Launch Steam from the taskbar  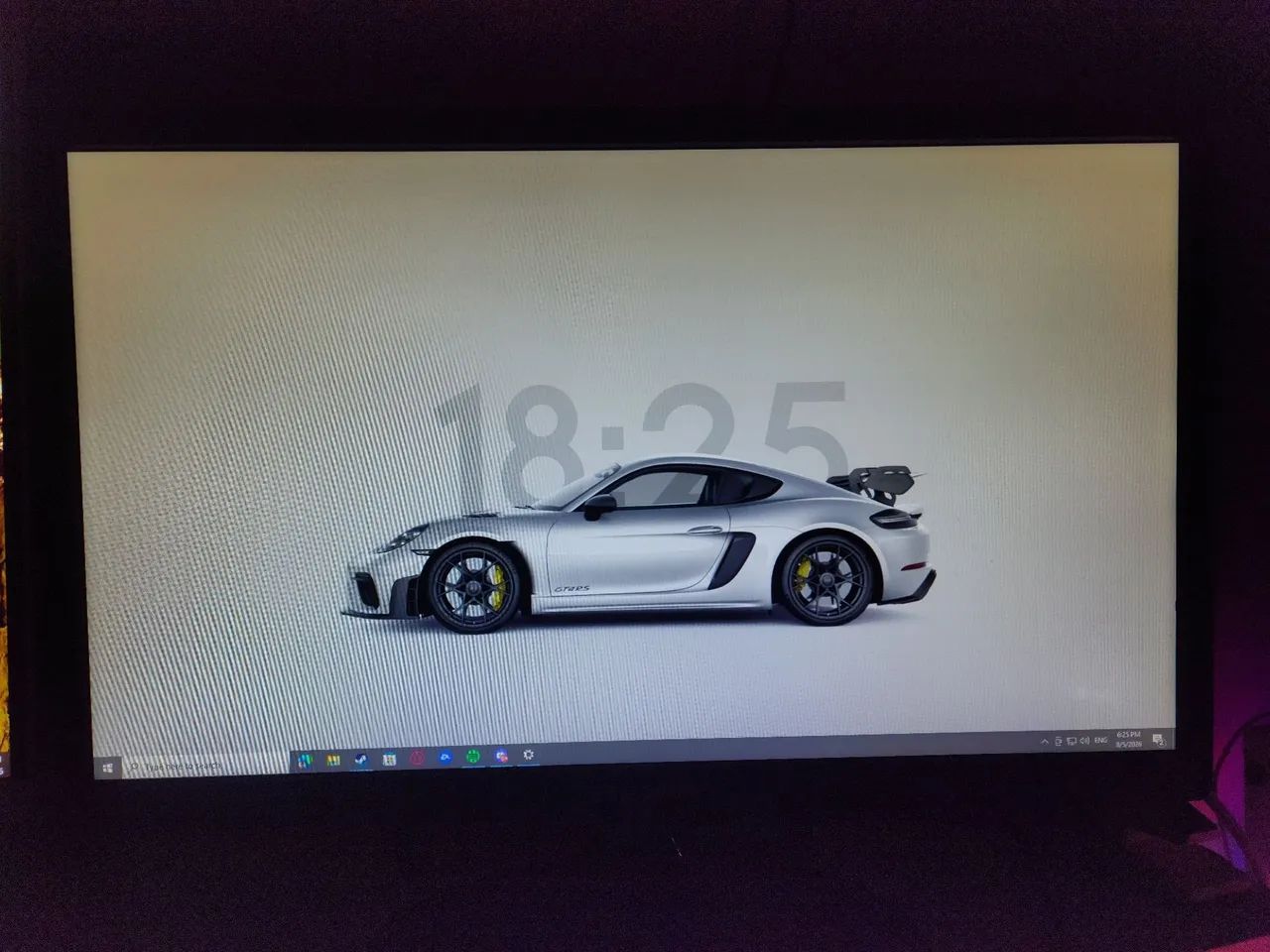pyautogui.click(x=361, y=760)
